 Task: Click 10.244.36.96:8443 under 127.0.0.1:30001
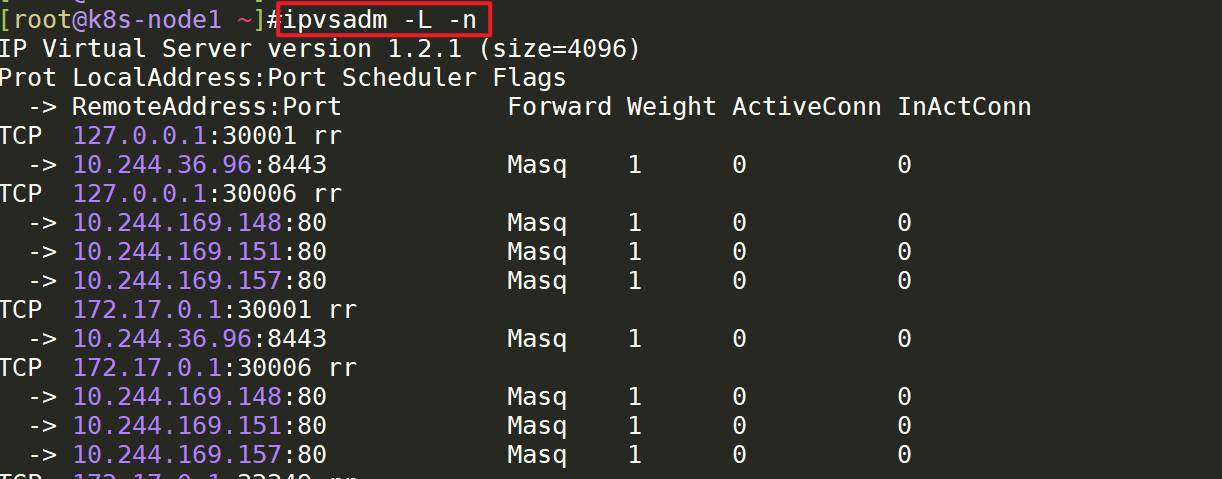tap(200, 164)
